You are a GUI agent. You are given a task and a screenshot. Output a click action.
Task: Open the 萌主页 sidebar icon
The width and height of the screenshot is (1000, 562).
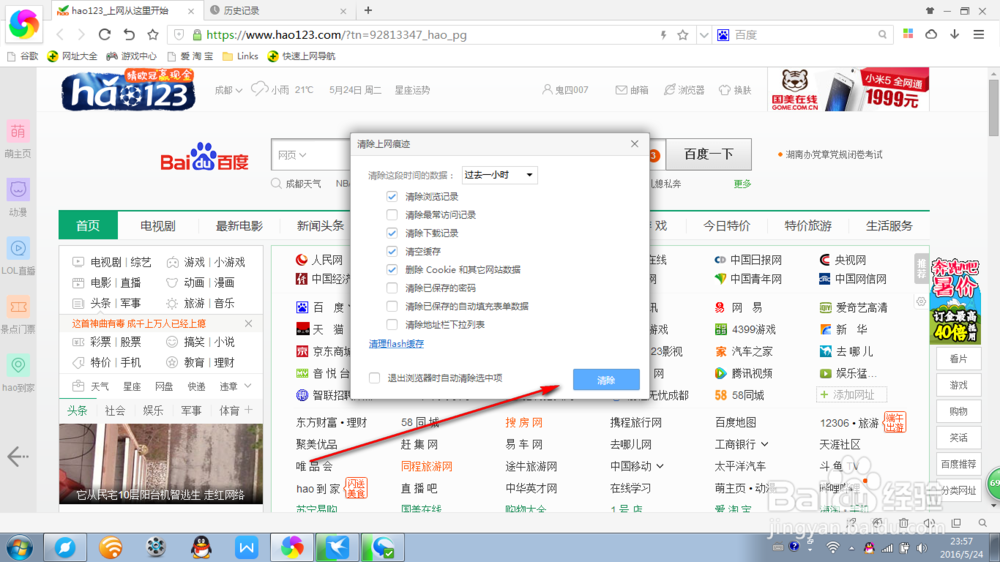18,132
